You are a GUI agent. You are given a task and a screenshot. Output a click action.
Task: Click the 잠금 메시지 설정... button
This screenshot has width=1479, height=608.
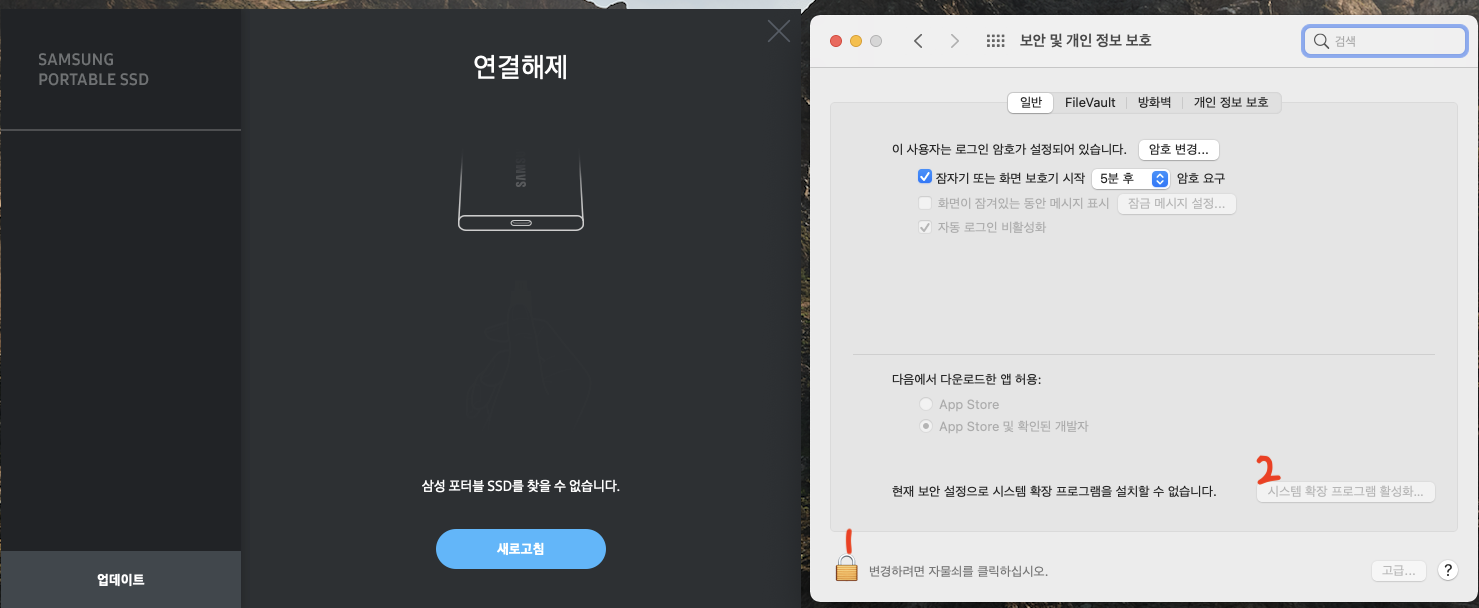(x=1177, y=203)
